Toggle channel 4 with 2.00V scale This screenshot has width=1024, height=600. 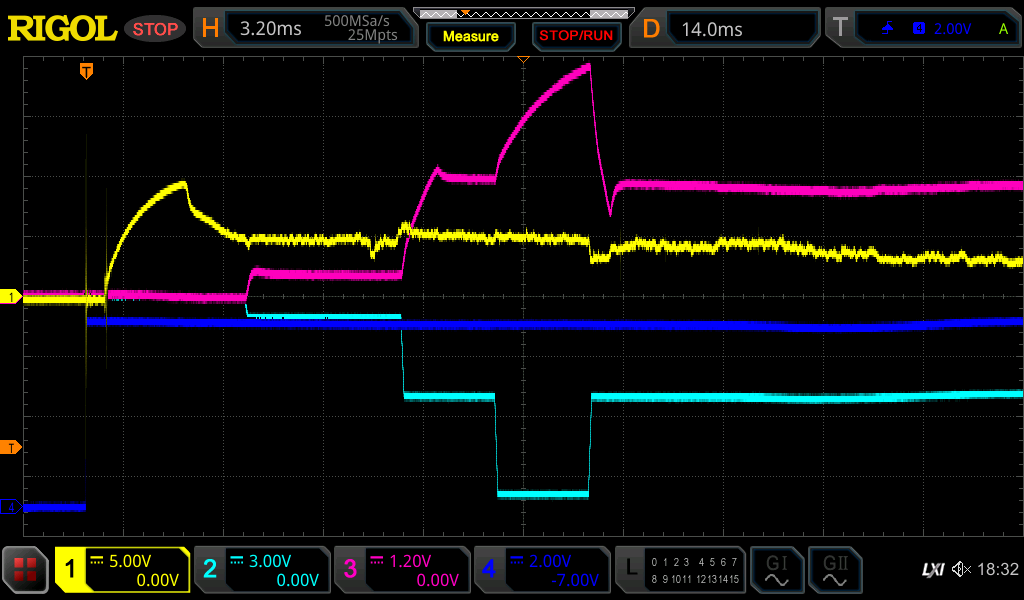[541, 570]
